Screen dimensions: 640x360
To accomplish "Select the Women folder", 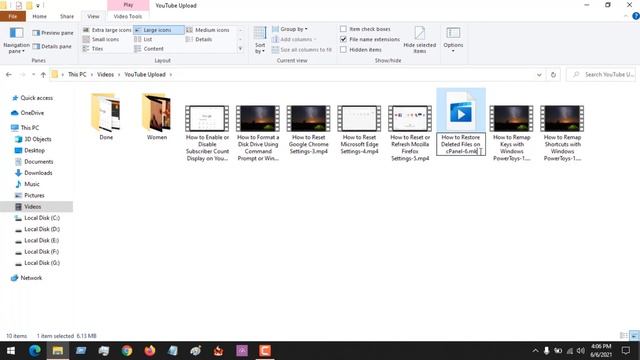I will point(157,116).
